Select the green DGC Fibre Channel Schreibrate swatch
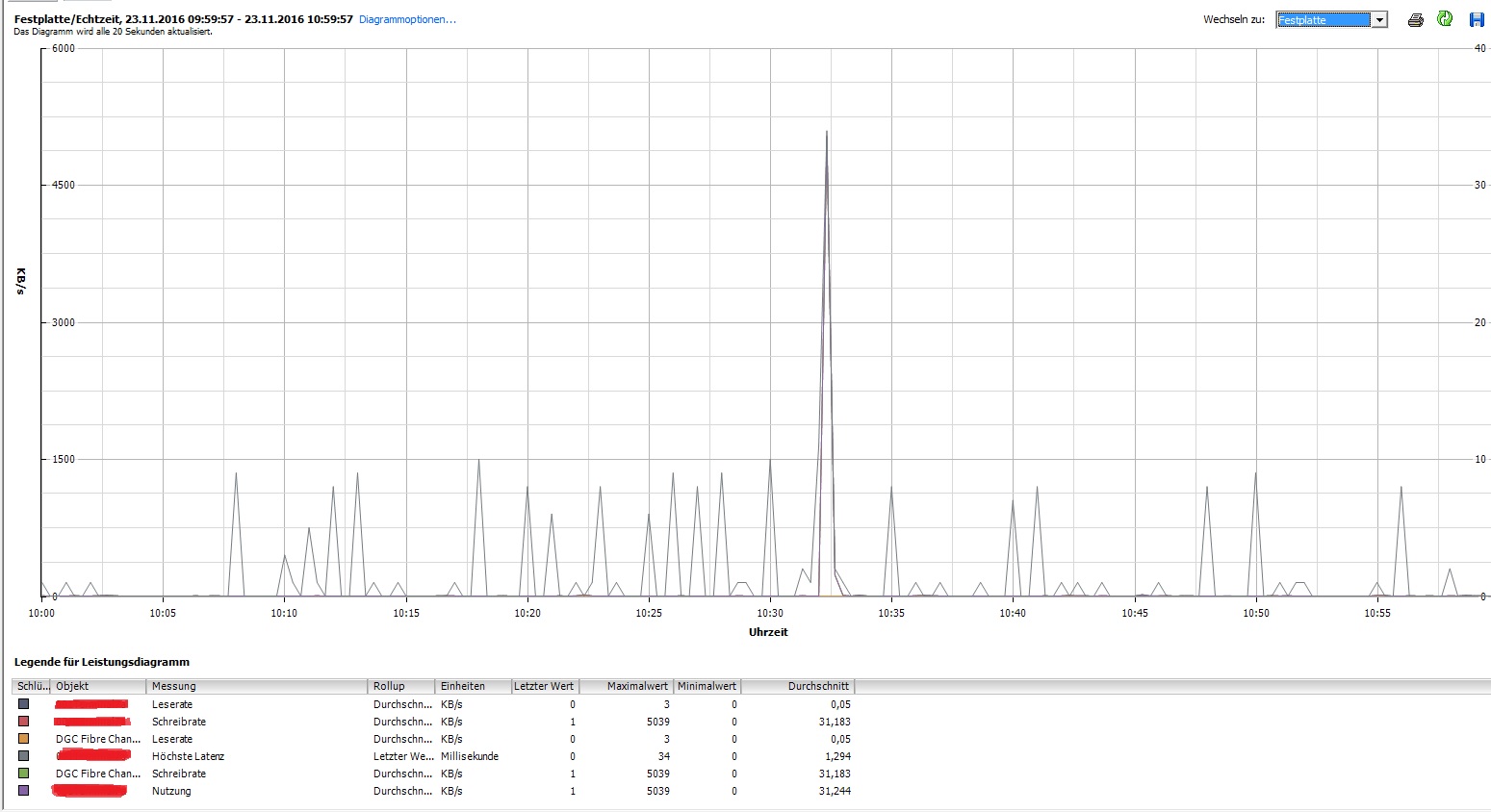The height and width of the screenshot is (812, 1491). (x=24, y=774)
